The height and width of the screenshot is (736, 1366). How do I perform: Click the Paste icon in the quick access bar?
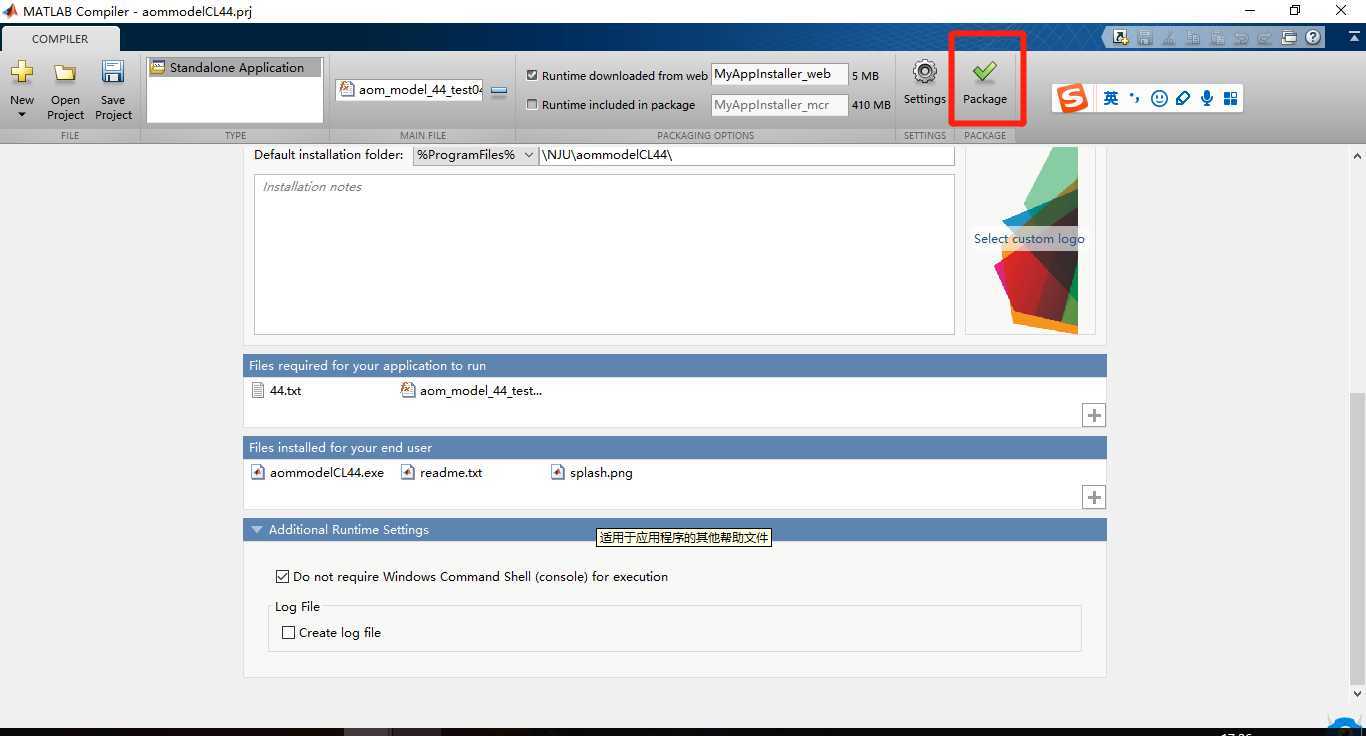[x=1217, y=38]
